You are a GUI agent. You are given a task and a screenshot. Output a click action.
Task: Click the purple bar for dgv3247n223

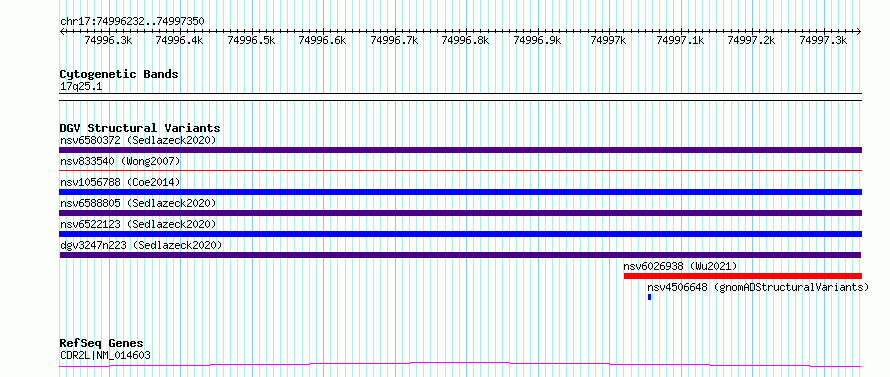(460, 255)
